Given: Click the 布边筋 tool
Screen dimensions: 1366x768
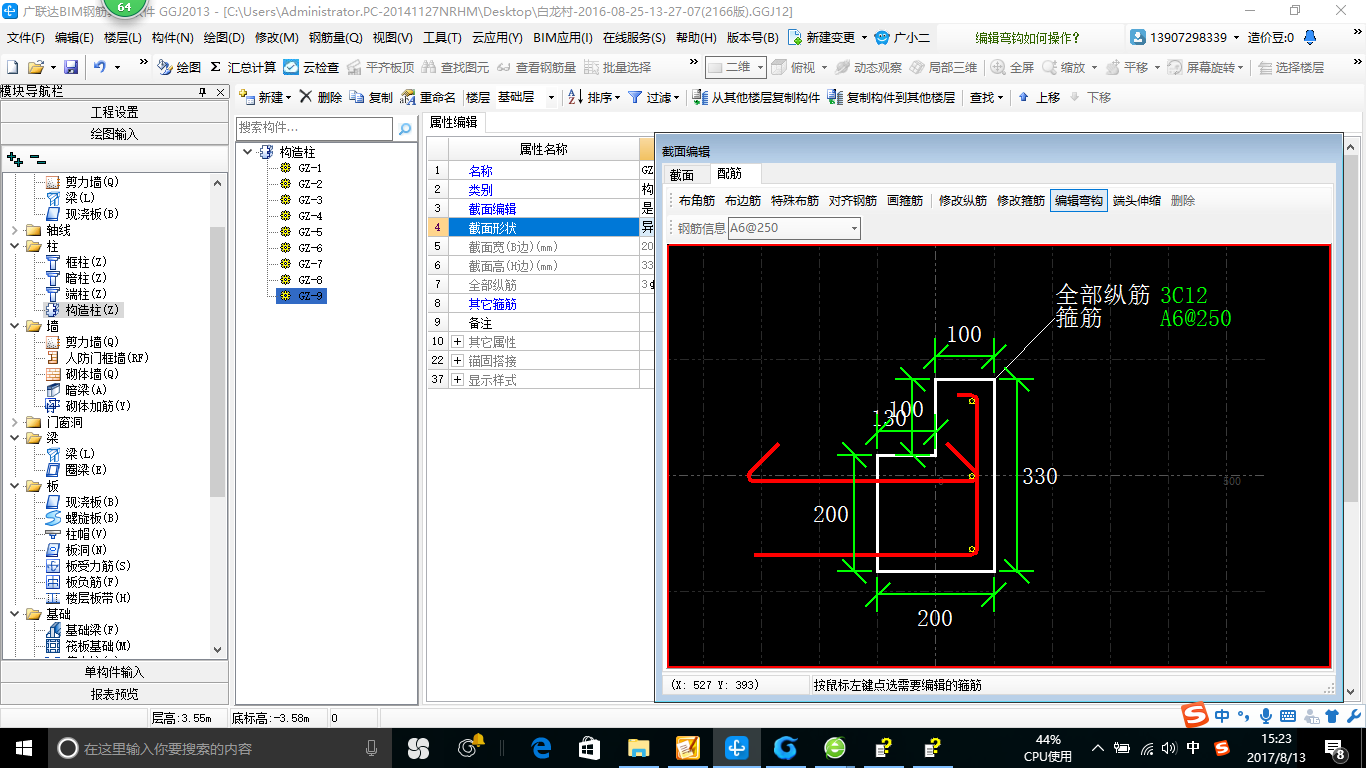Looking at the screenshot, I should 743,201.
